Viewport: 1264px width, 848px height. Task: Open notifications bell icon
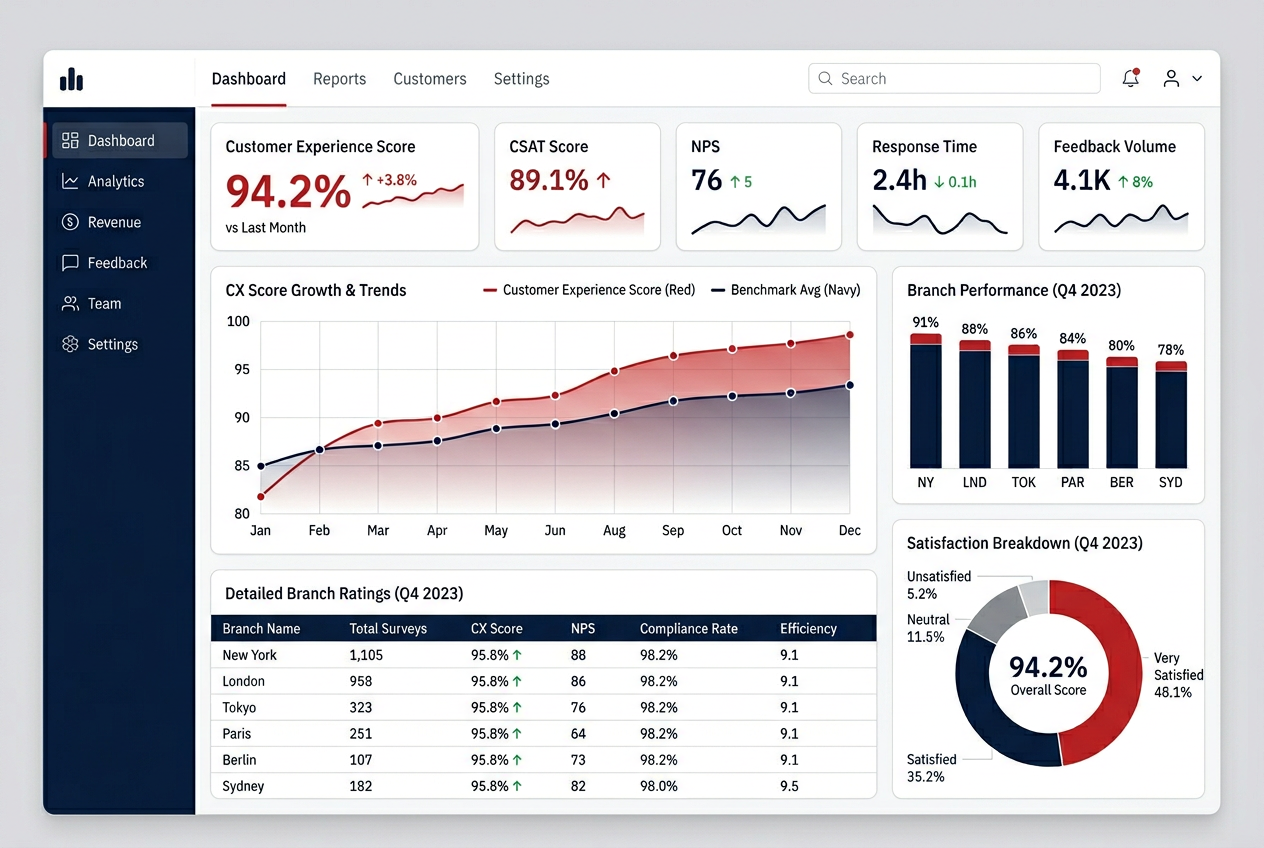tap(1131, 78)
